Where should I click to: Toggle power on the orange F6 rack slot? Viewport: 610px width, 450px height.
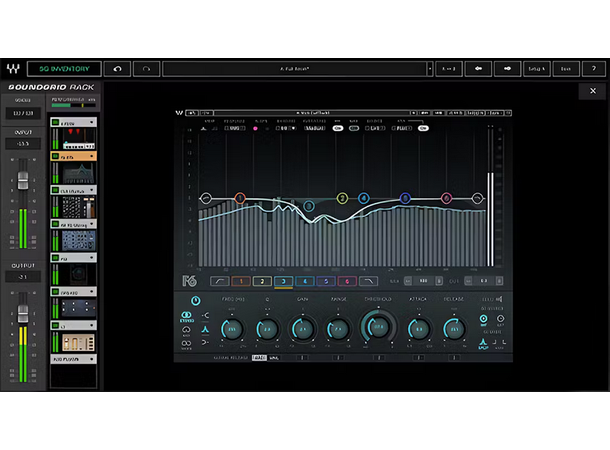pyautogui.click(x=56, y=156)
